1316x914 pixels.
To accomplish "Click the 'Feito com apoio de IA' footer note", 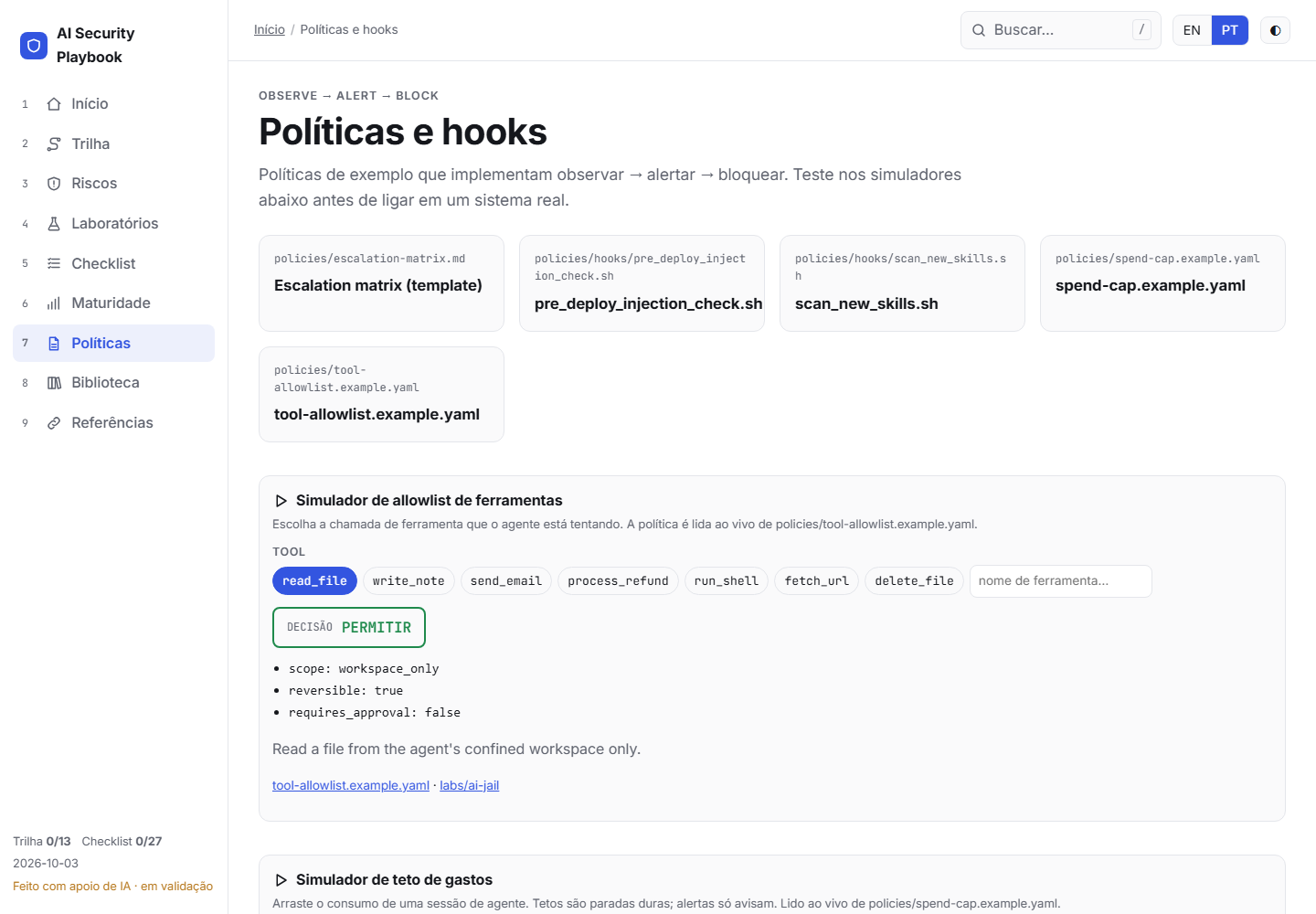I will point(113,887).
